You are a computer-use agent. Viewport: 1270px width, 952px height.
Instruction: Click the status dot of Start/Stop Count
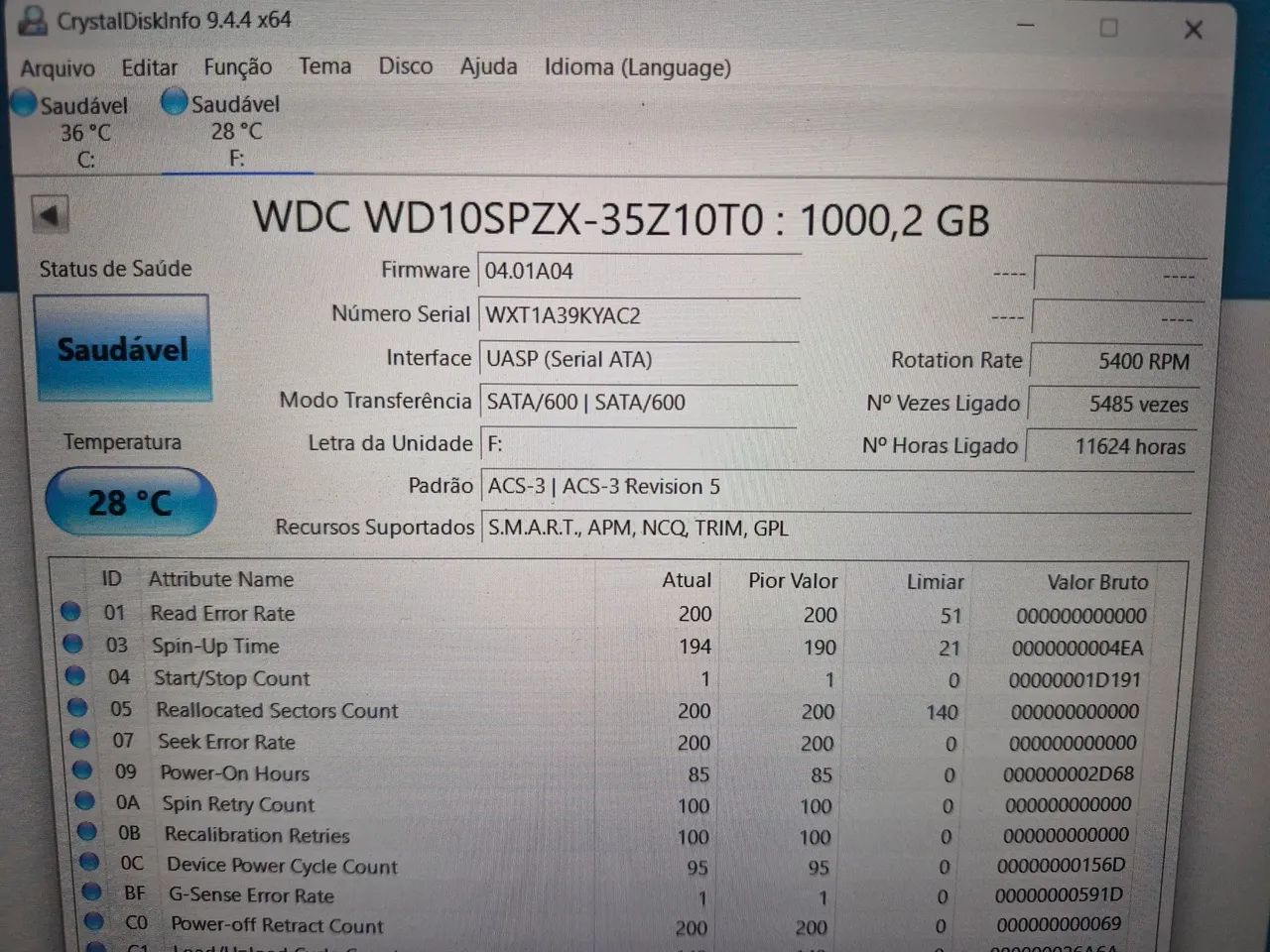(75, 676)
